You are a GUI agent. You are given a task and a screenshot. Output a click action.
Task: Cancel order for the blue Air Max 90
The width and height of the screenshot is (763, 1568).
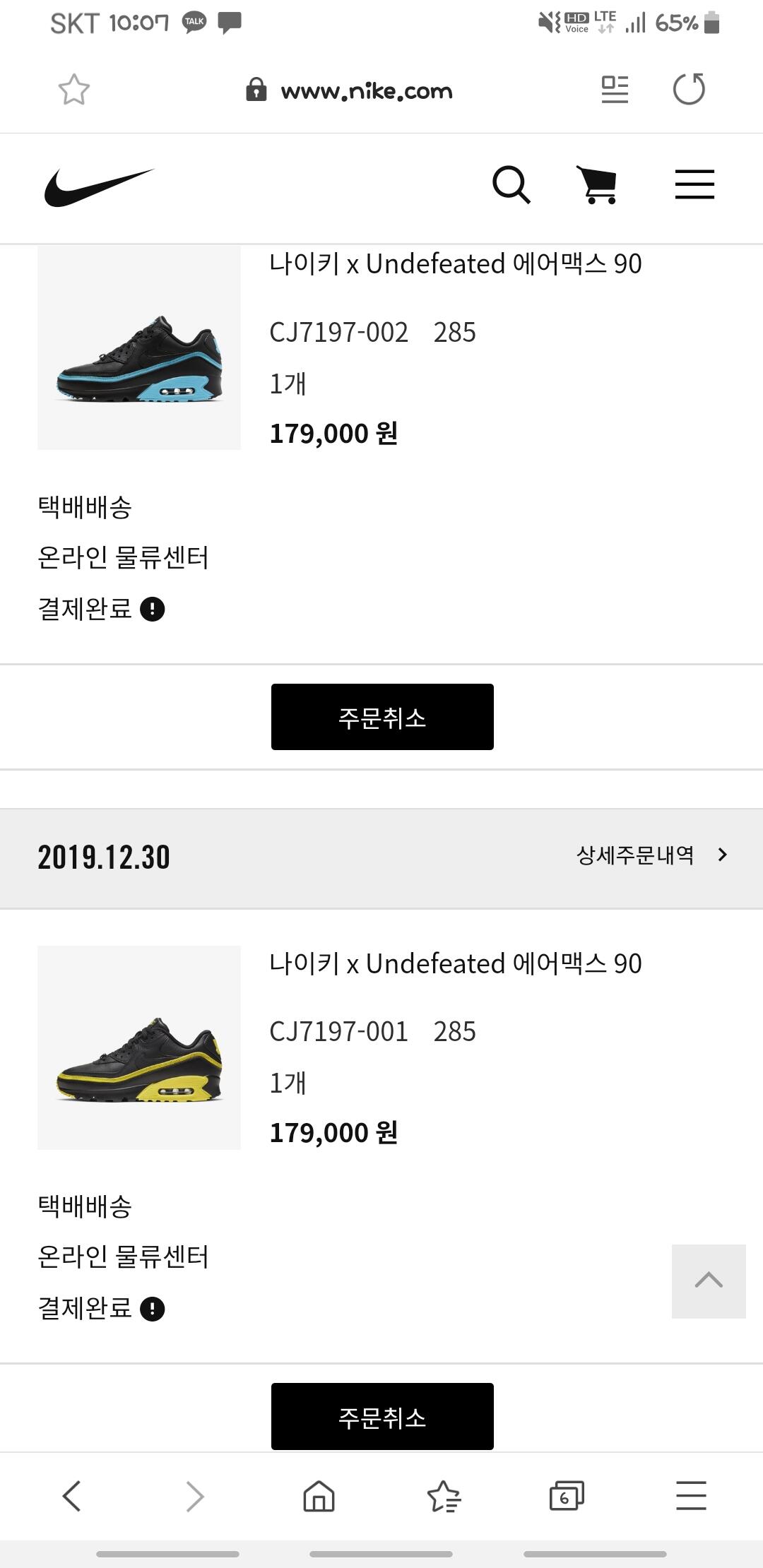click(x=382, y=717)
